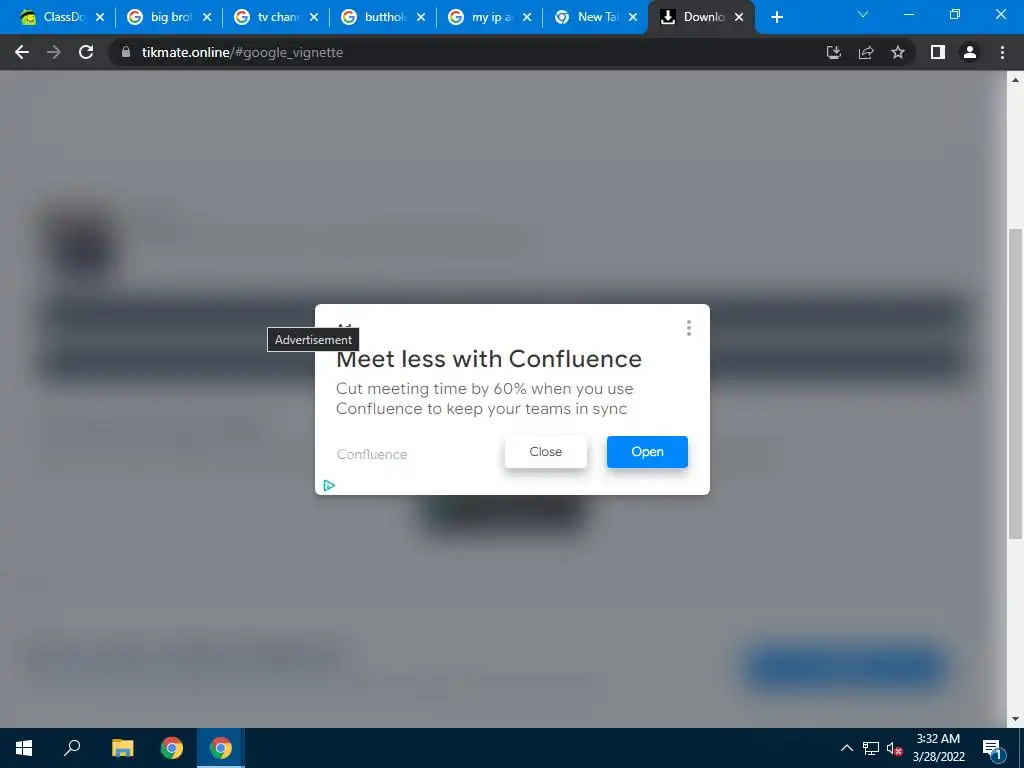Click the scrollbar up arrow

click(x=1015, y=80)
